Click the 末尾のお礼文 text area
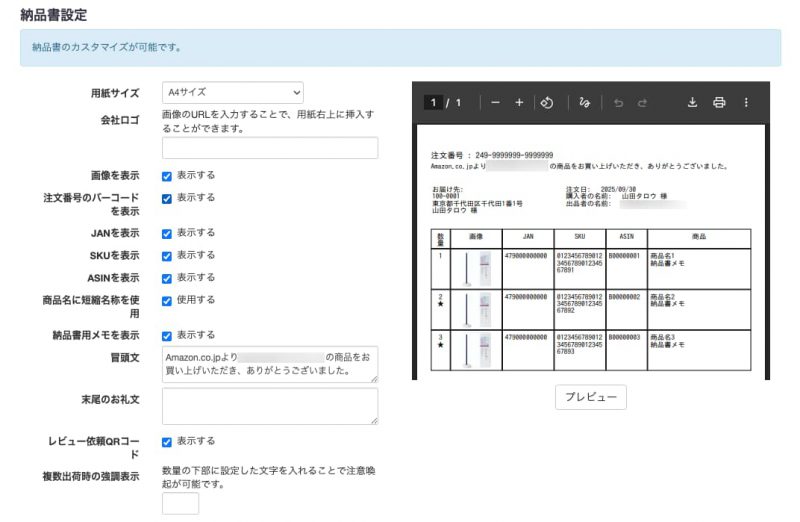 click(270, 406)
